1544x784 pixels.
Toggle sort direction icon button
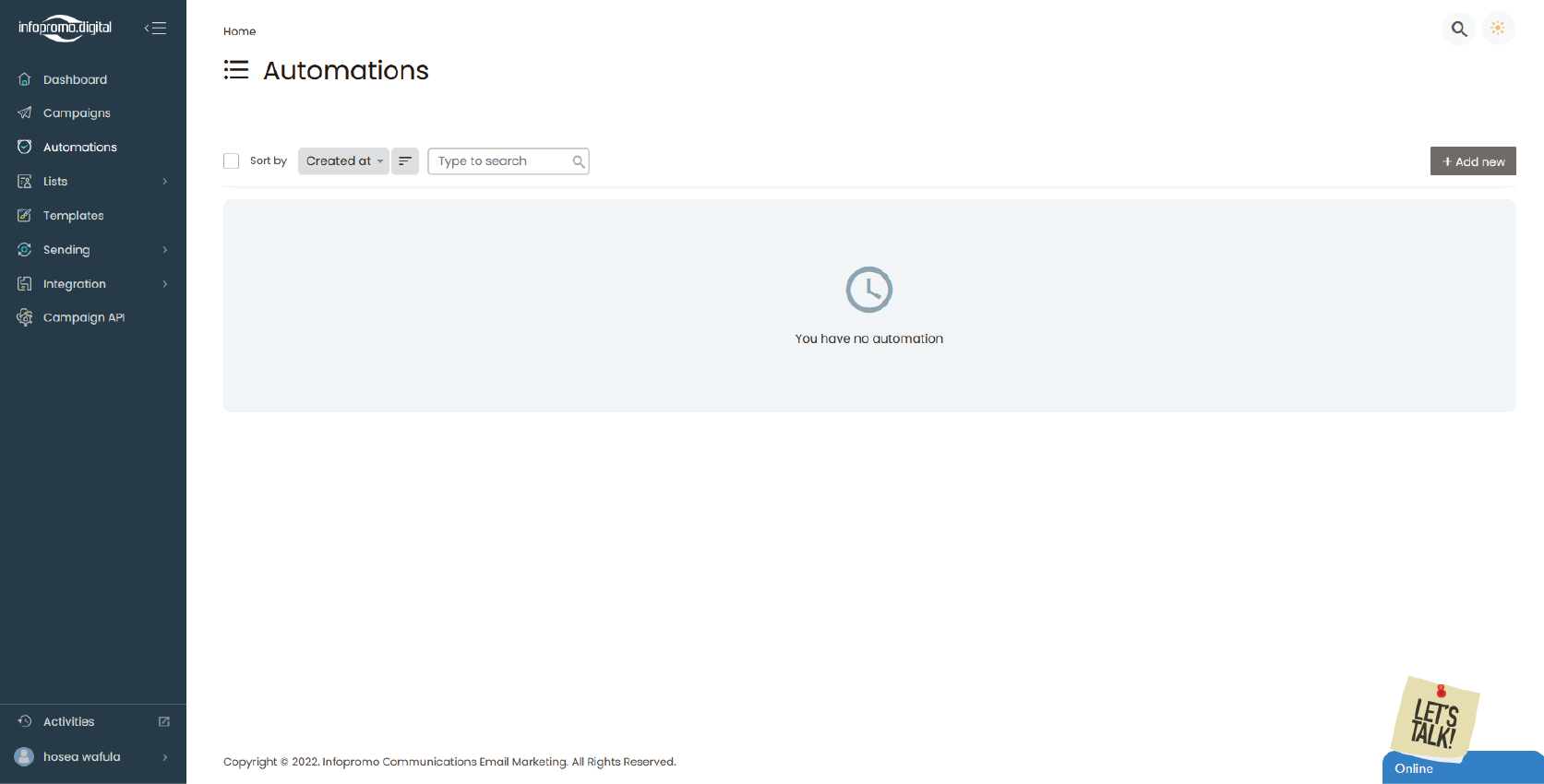(405, 160)
